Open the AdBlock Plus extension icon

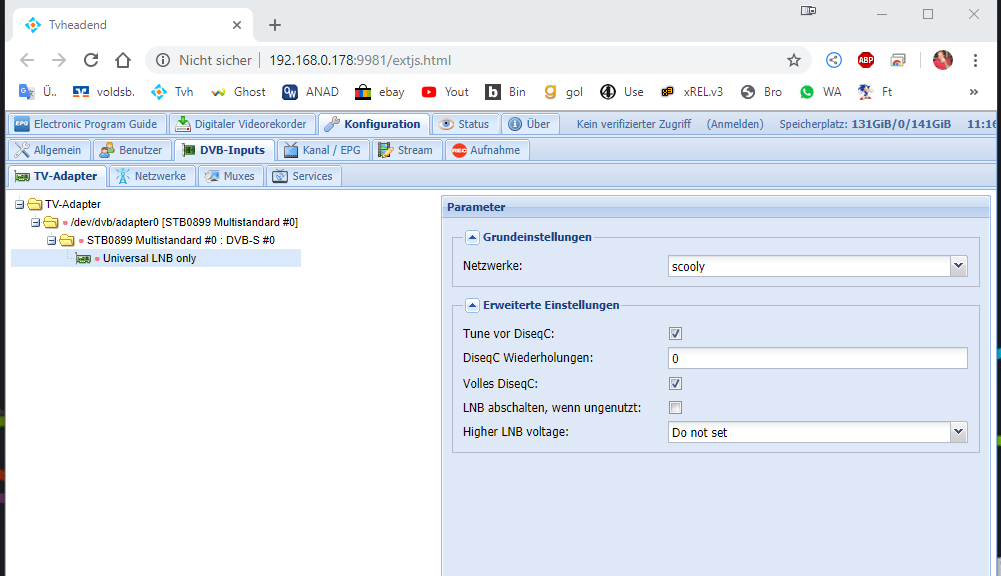click(x=866, y=60)
